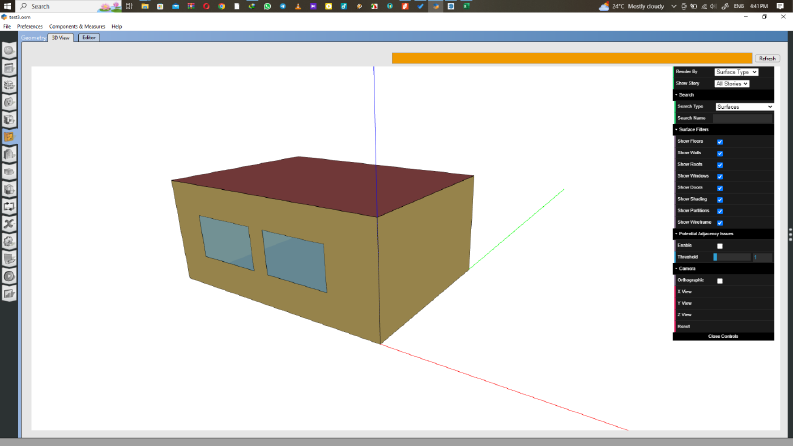Image resolution: width=793 pixels, height=446 pixels.
Task: Collapse the Potential Adjacency Issues section
Action: click(x=723, y=234)
